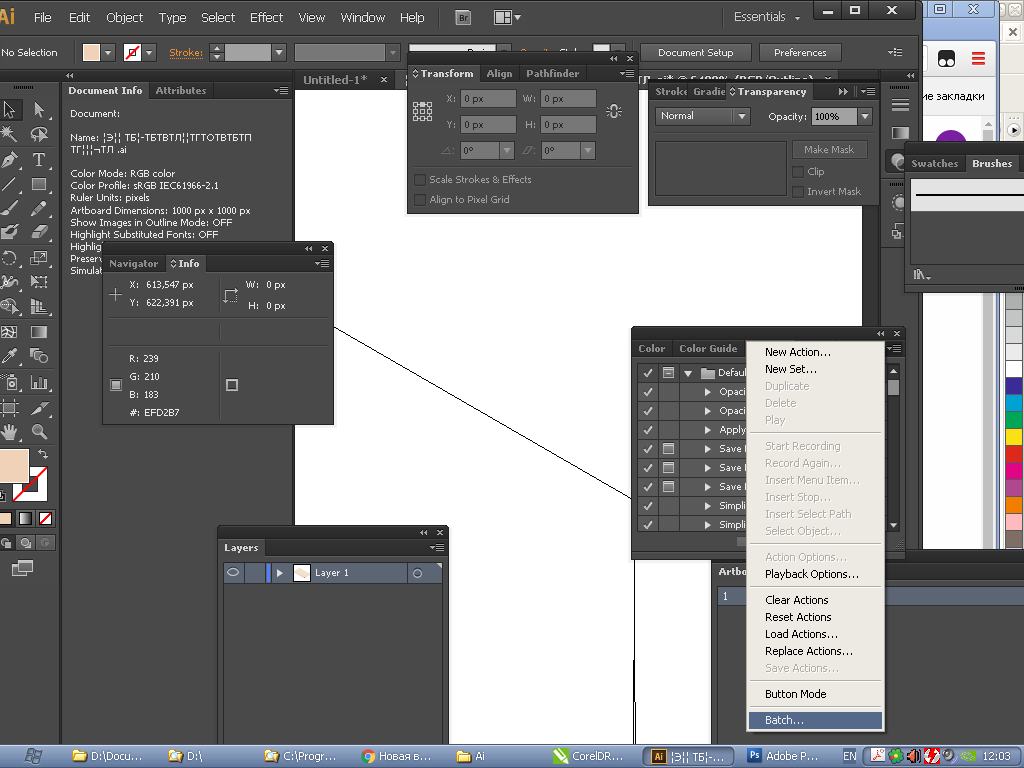Select the Pencil tool
Screen dimensions: 1024x768
pos(39,208)
